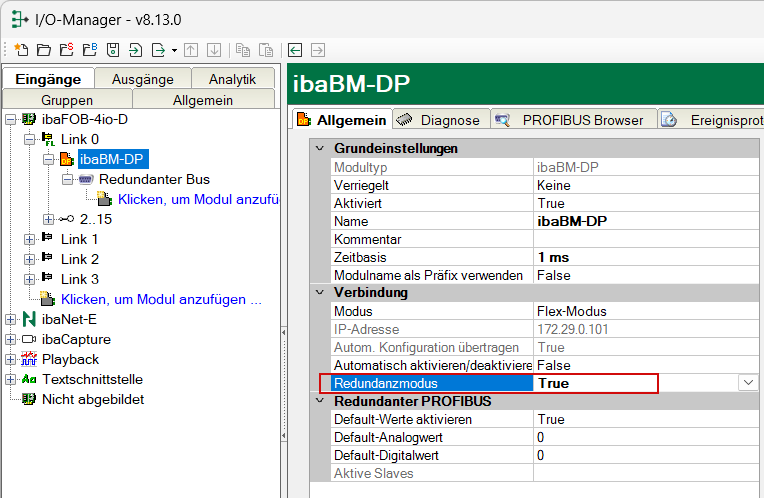The image size is (764, 498).
Task: Expand the Link 1 tree node
Action: point(29,239)
